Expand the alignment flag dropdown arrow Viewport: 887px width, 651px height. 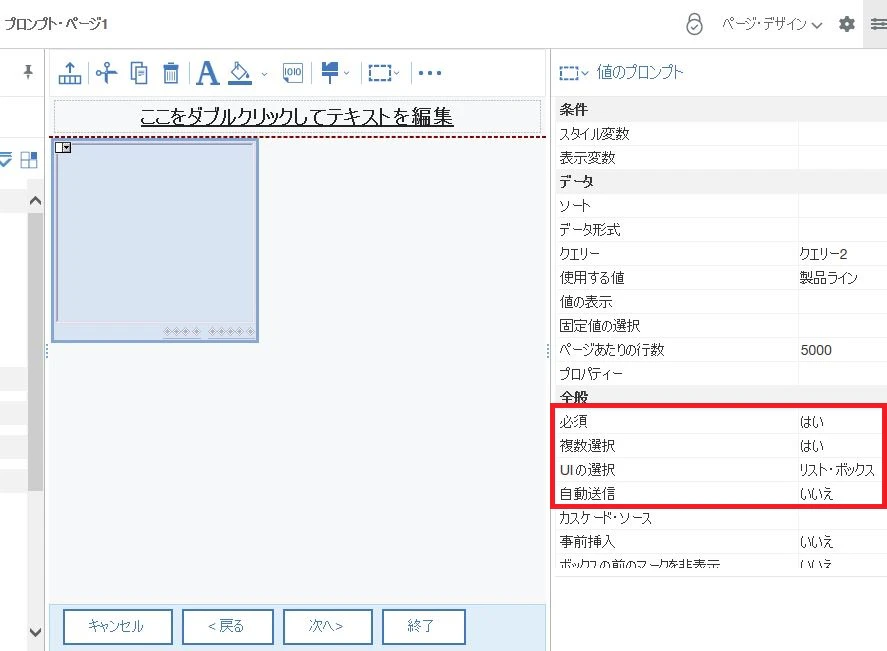pos(347,73)
